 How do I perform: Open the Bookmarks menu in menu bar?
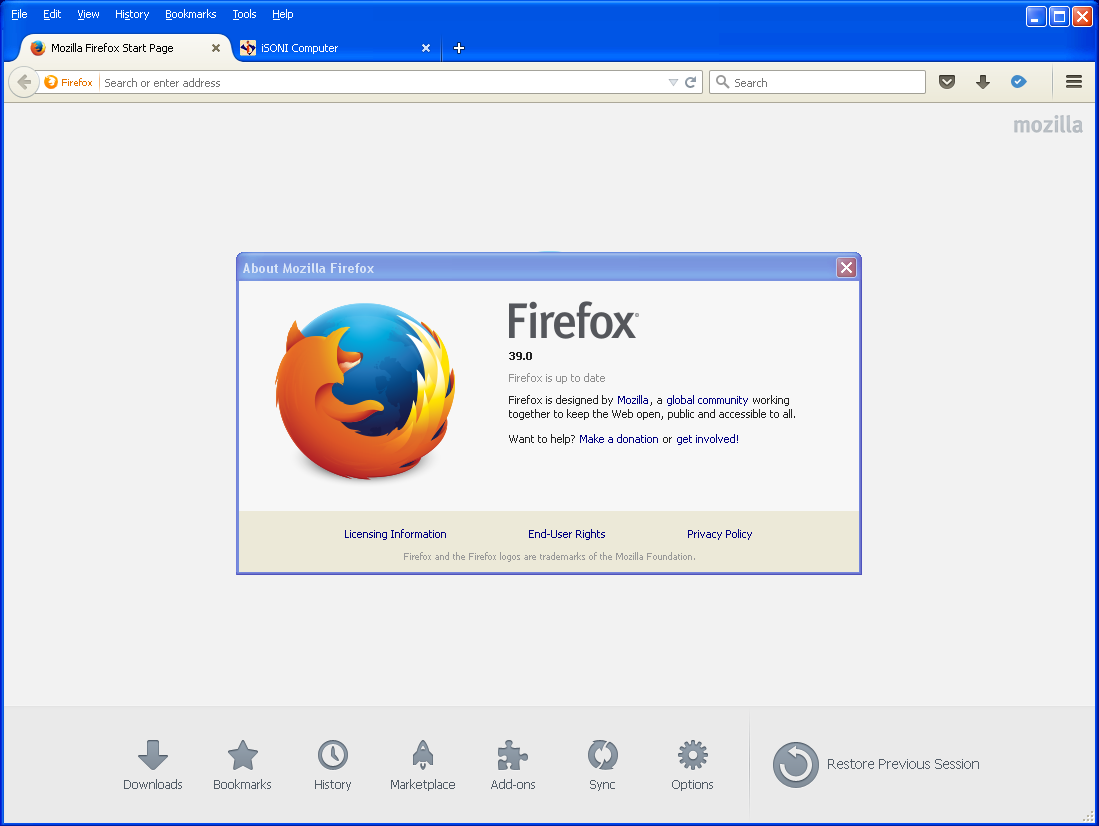(191, 14)
